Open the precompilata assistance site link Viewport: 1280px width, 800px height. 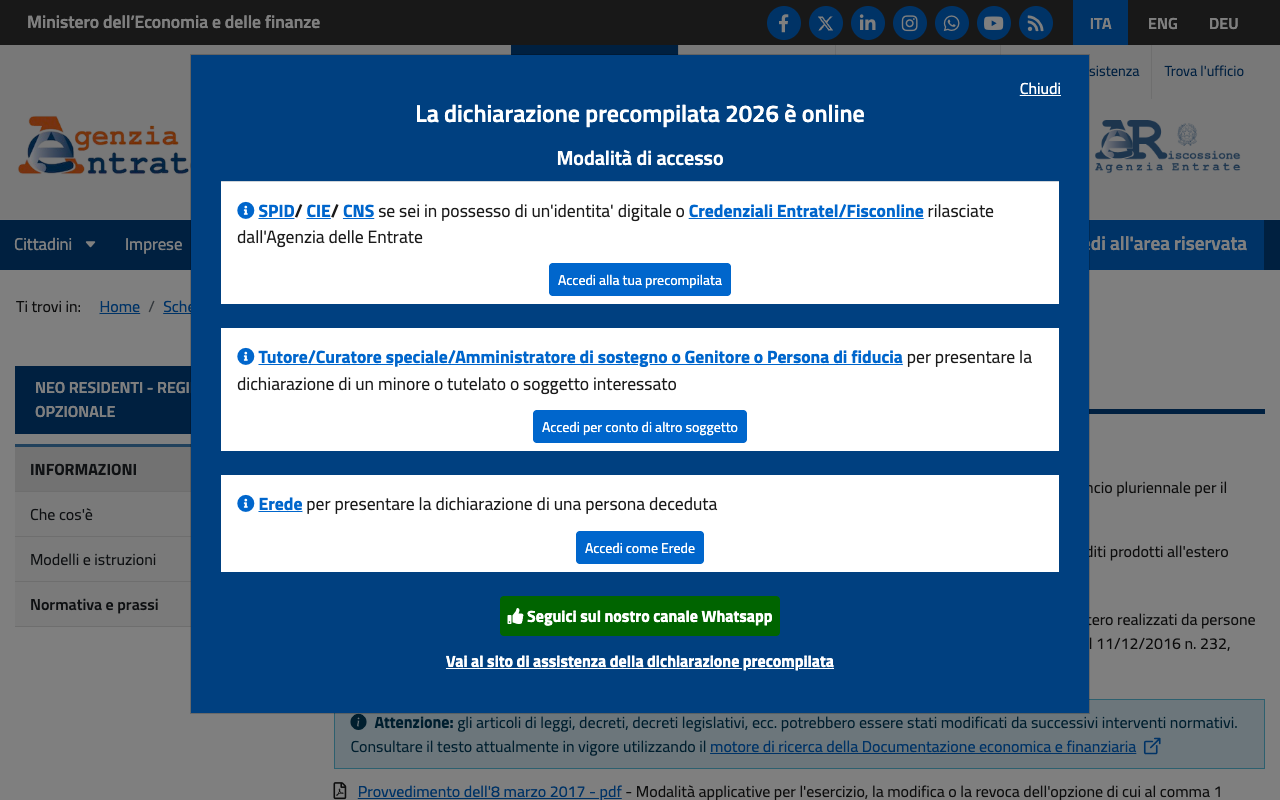[x=640, y=661]
